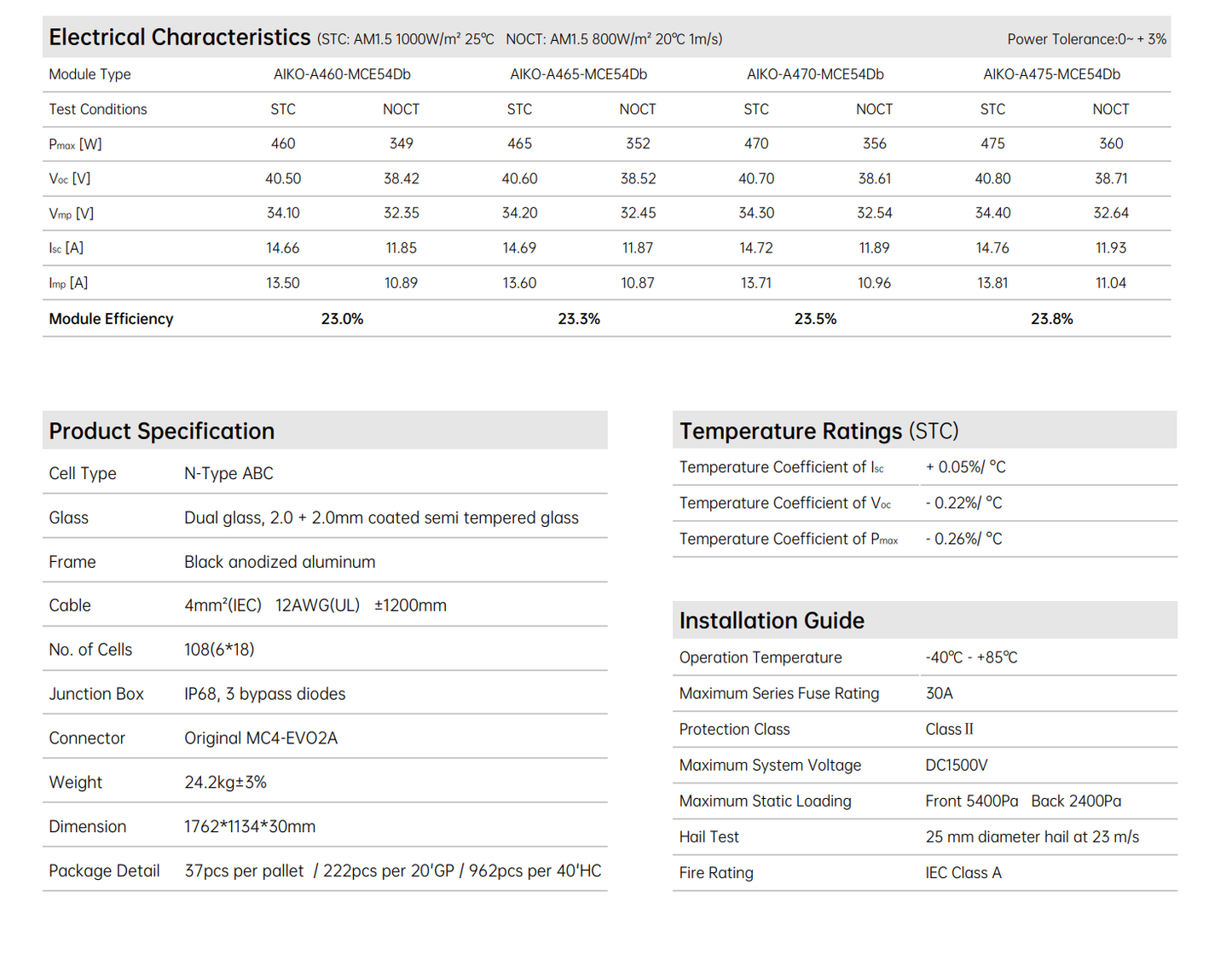Click the Imp value '13.50'
Viewport: 1232px width, 960px height.
point(283,283)
